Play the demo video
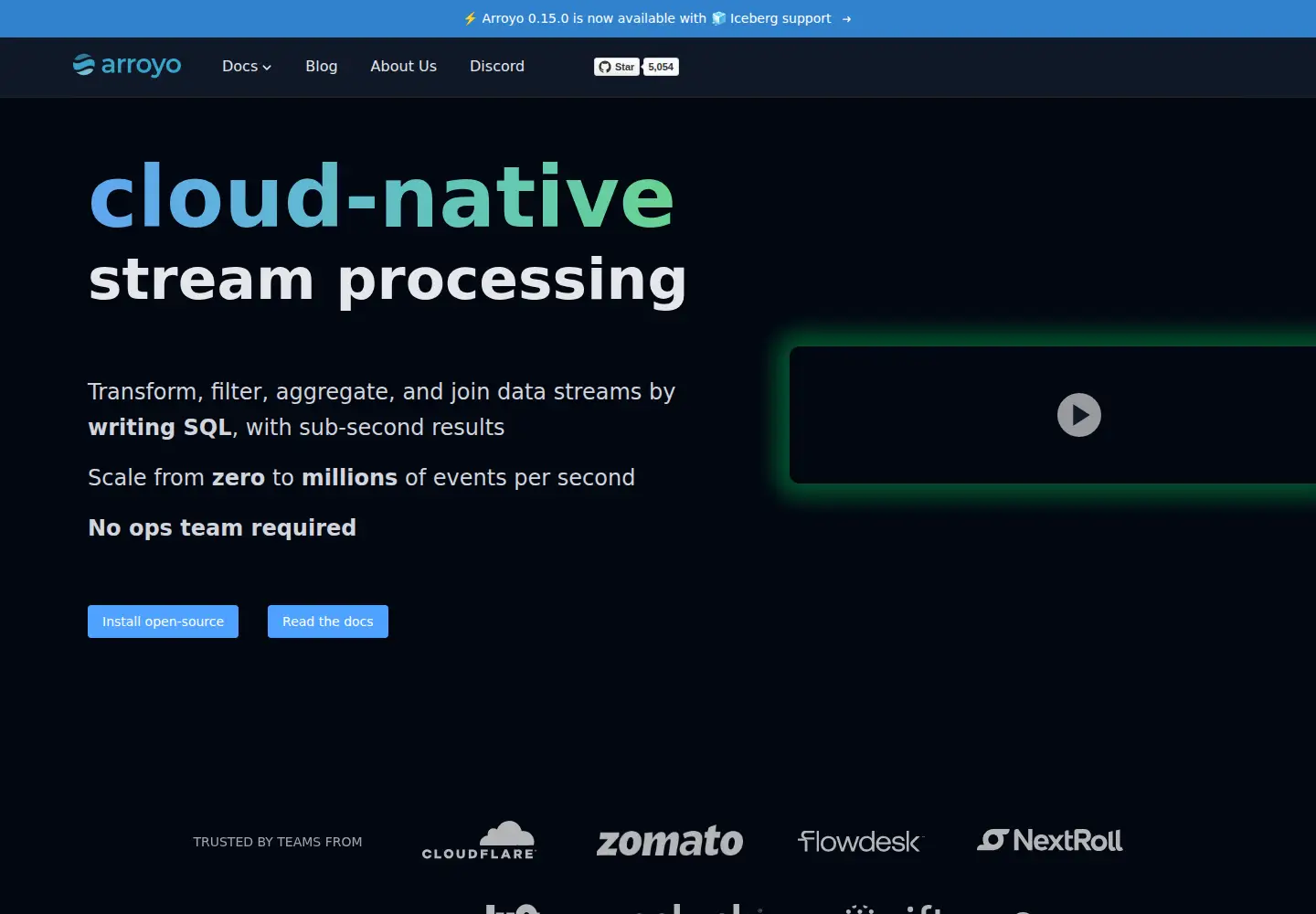Image resolution: width=1316 pixels, height=914 pixels. pyautogui.click(x=1079, y=415)
